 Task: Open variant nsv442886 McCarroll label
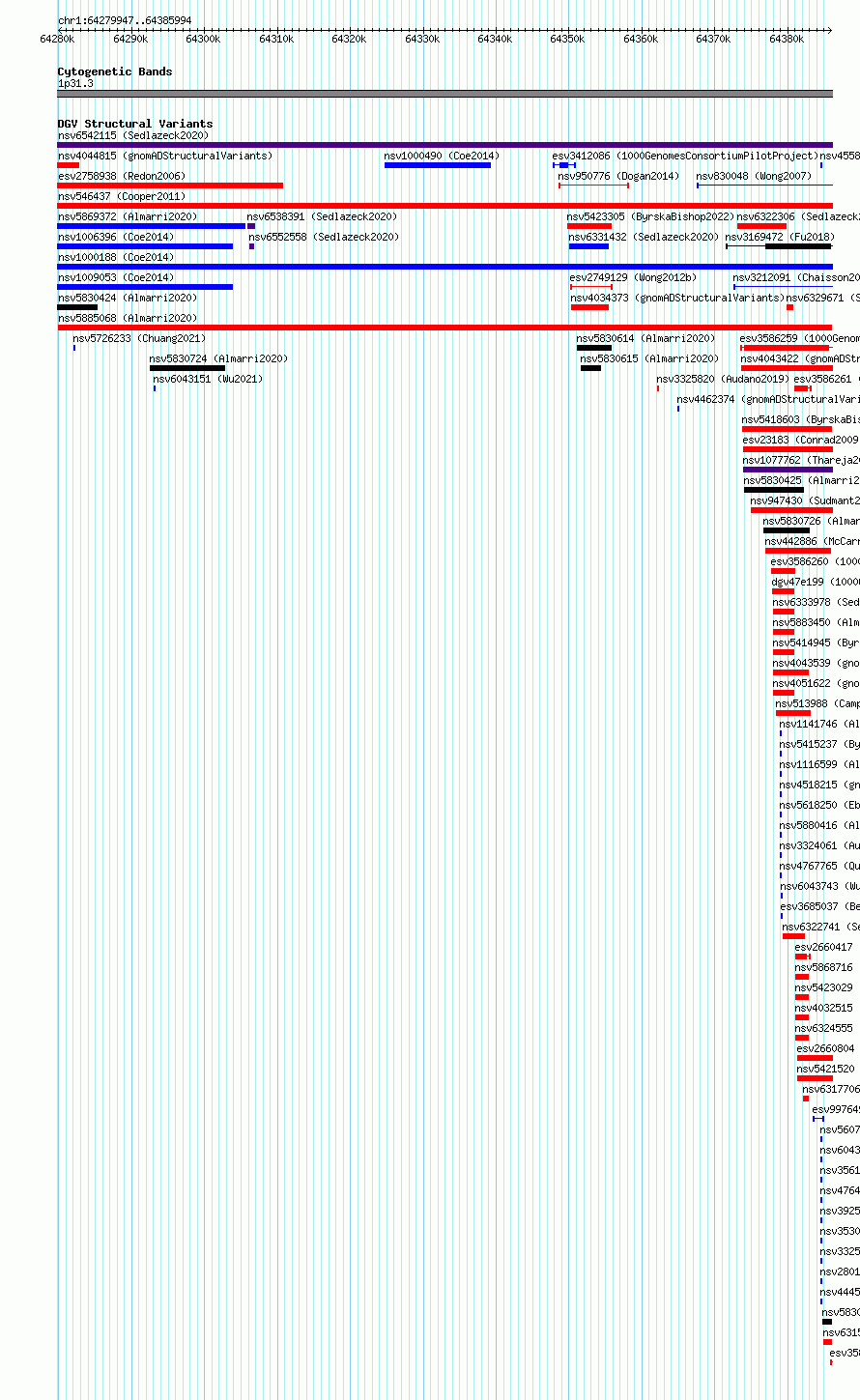(x=812, y=541)
